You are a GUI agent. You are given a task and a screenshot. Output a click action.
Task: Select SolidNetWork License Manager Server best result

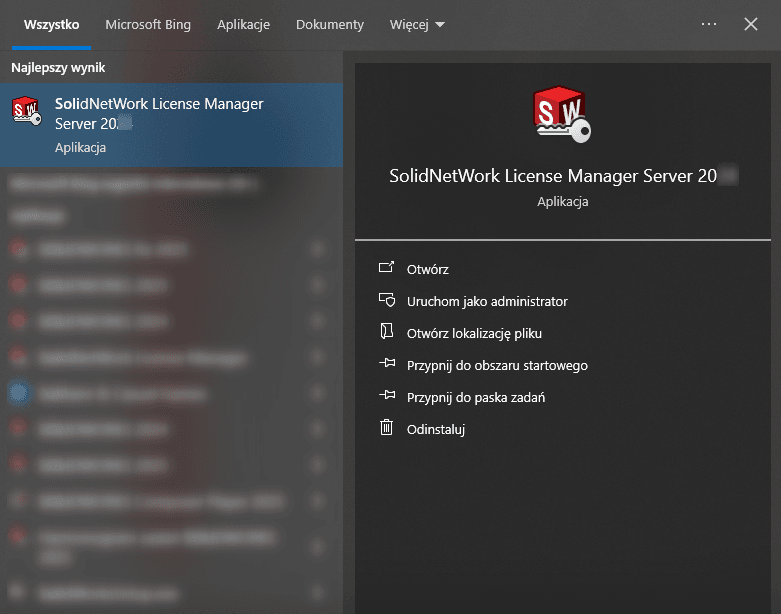[x=171, y=125]
